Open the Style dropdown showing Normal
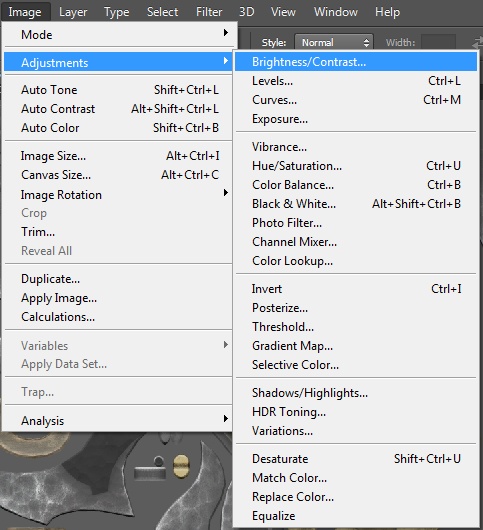The width and height of the screenshot is (483, 530). (x=334, y=43)
